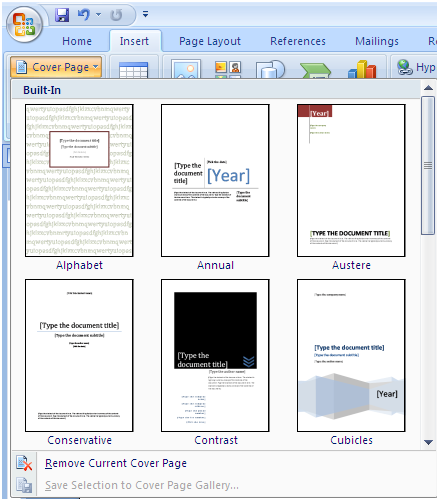Image resolution: width=439 pixels, height=501 pixels.
Task: Click the Hyperlink globe icon
Action: (x=405, y=67)
